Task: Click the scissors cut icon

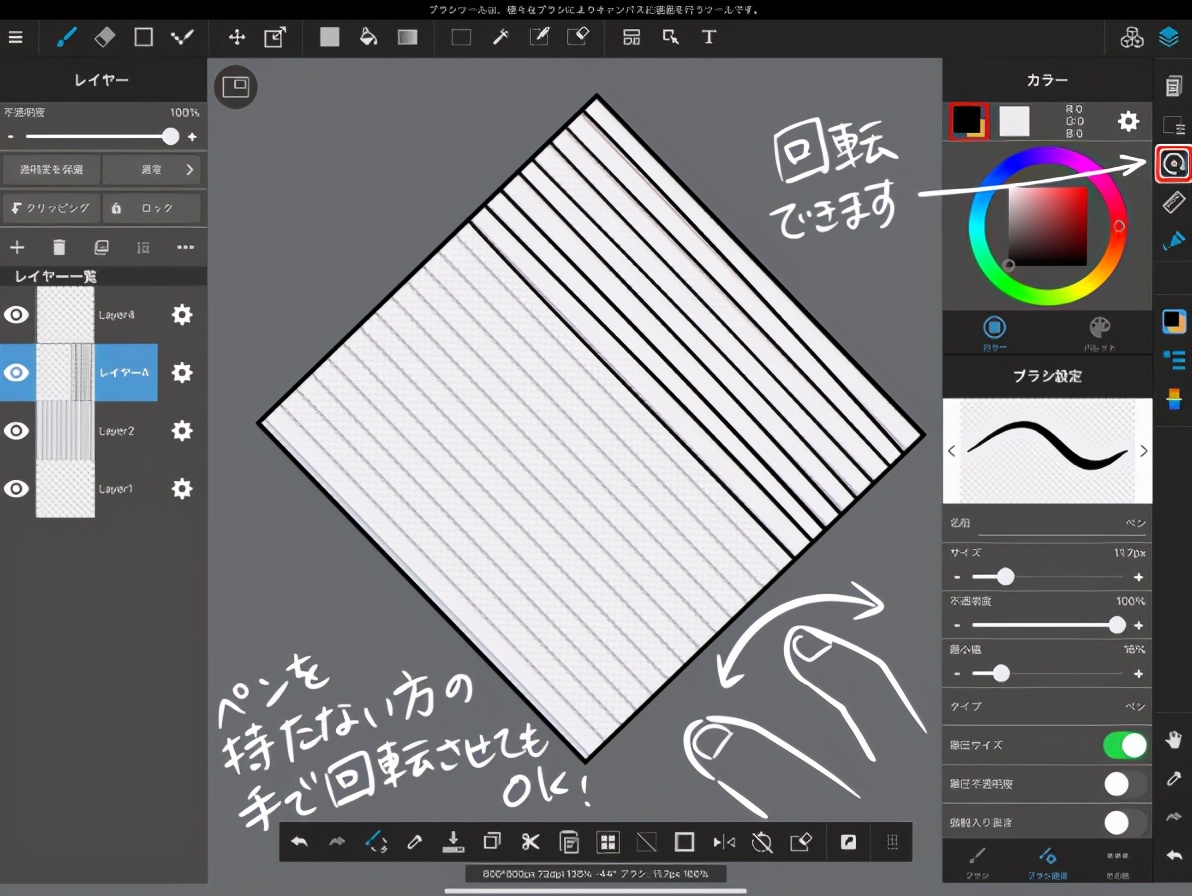Action: [530, 842]
